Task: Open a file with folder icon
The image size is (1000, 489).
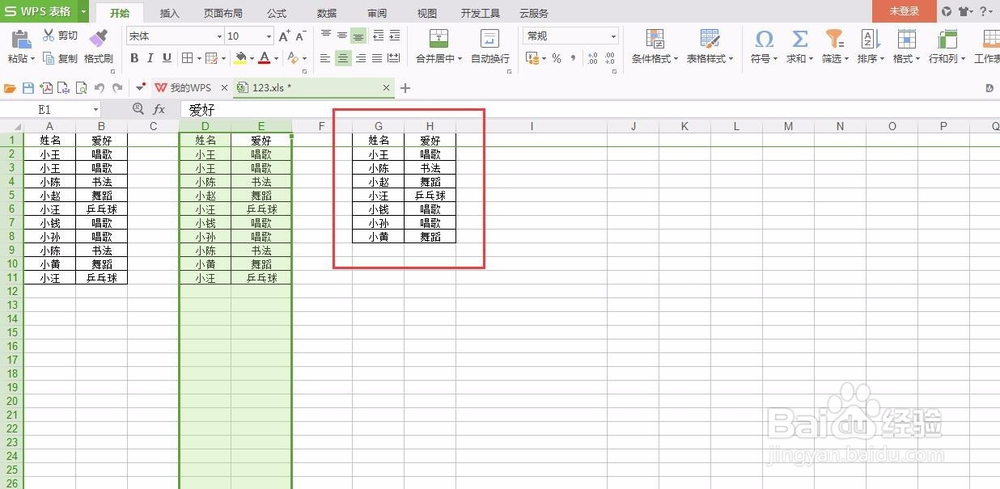Action: pyautogui.click(x=10, y=88)
